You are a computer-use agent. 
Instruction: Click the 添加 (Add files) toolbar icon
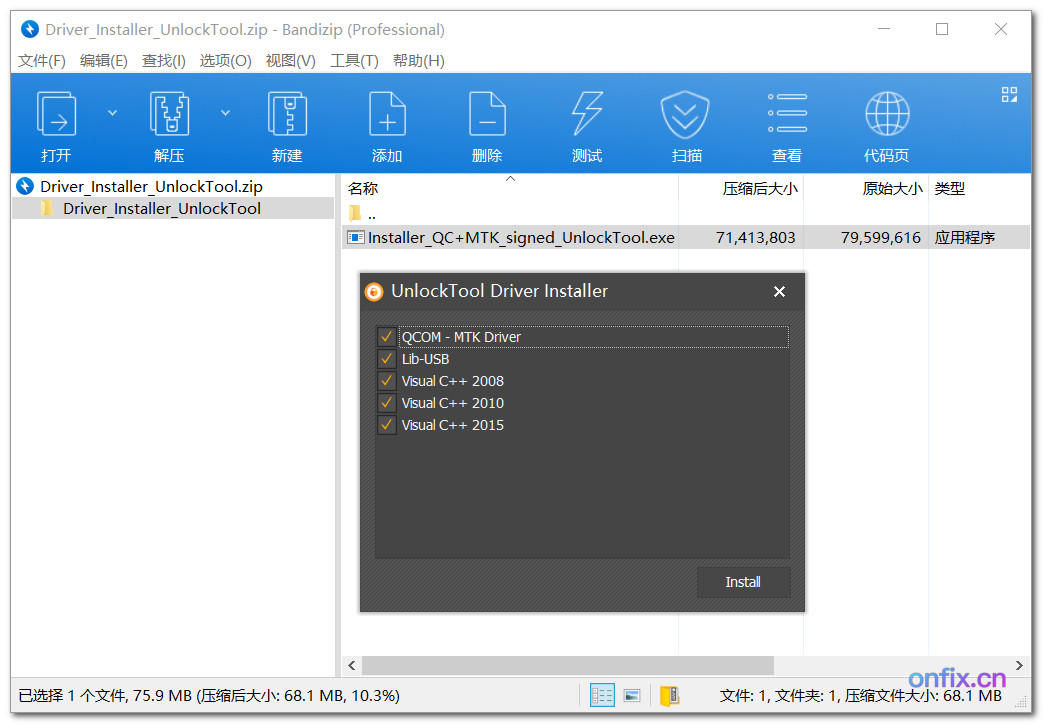point(387,122)
